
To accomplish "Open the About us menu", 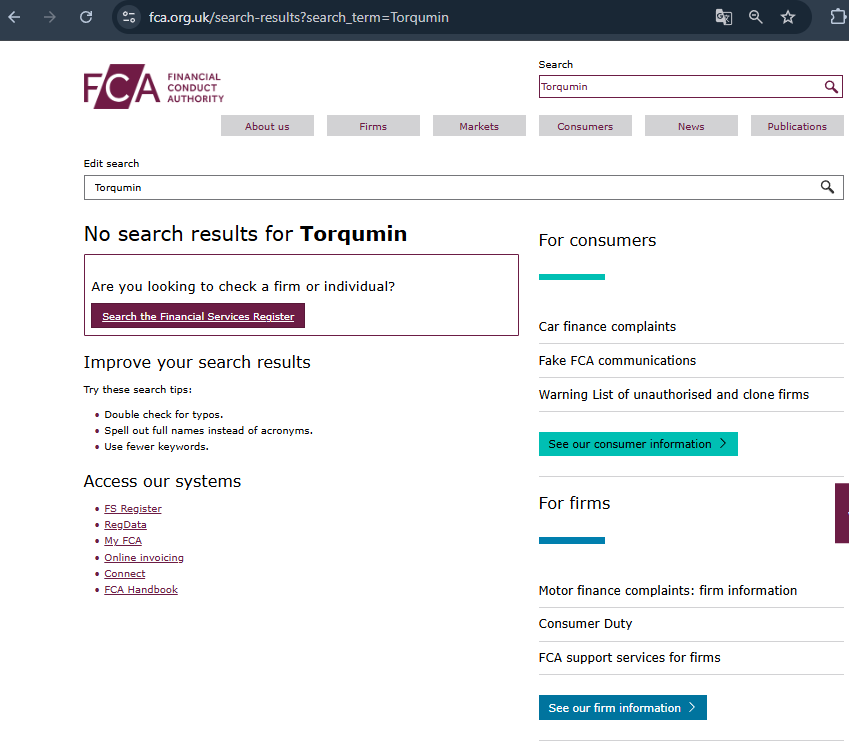I will [x=267, y=126].
